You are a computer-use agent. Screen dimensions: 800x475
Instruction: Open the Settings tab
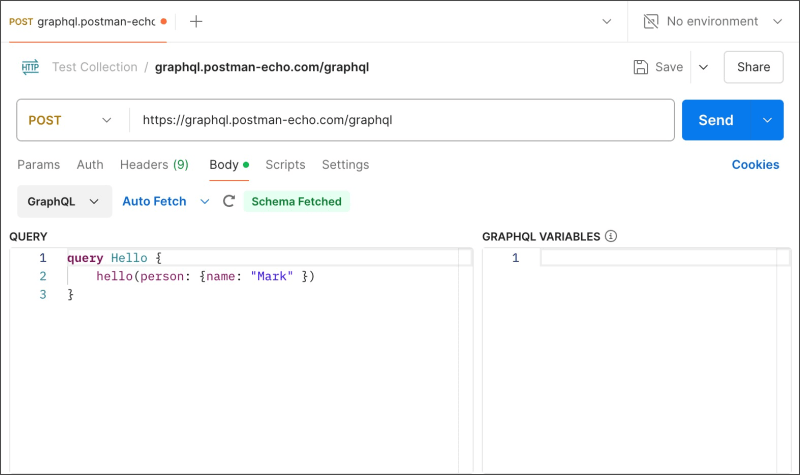345,165
